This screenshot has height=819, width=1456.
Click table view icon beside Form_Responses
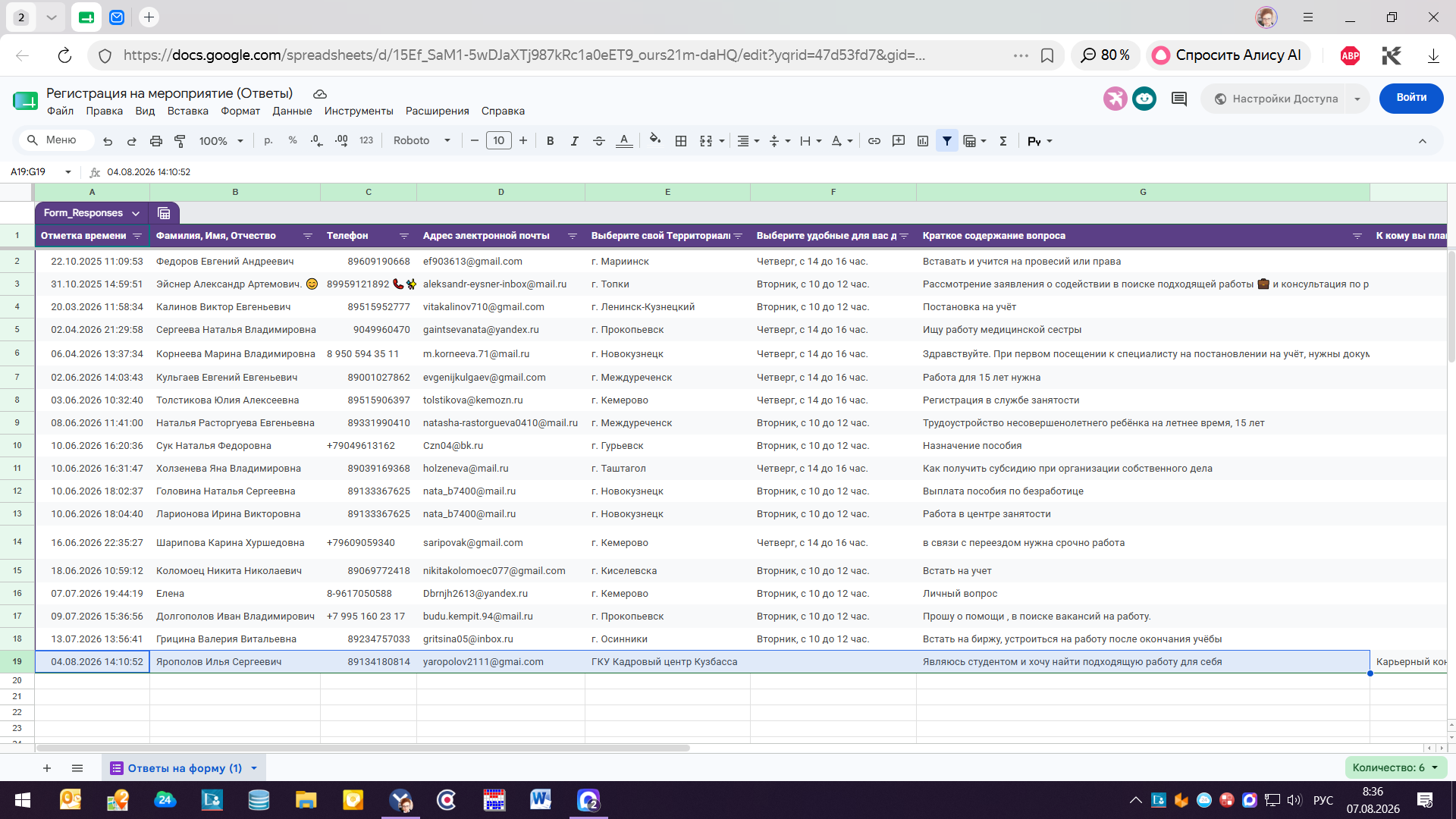click(x=164, y=213)
